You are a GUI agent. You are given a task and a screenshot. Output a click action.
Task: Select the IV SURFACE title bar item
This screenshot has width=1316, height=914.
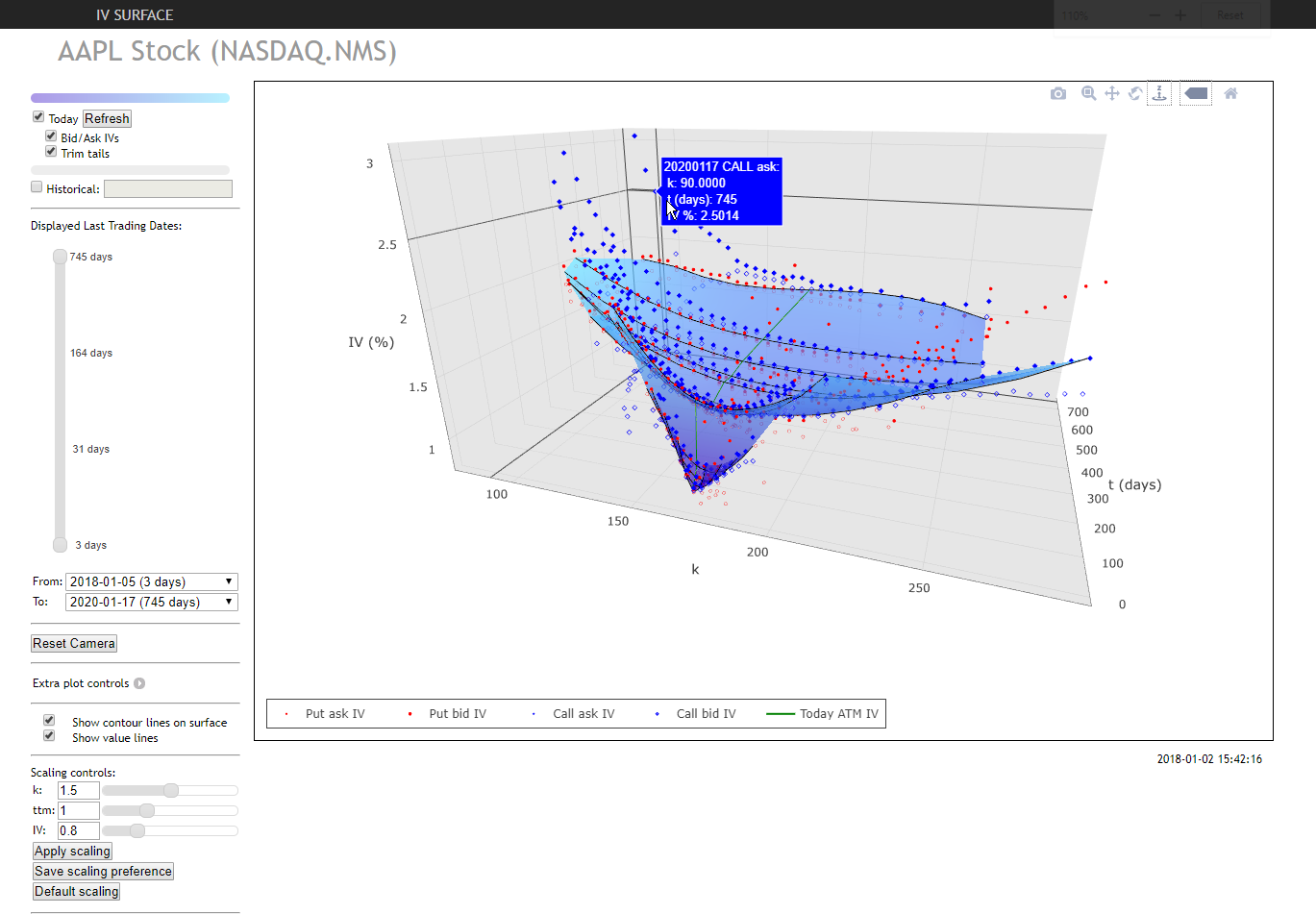tap(133, 14)
